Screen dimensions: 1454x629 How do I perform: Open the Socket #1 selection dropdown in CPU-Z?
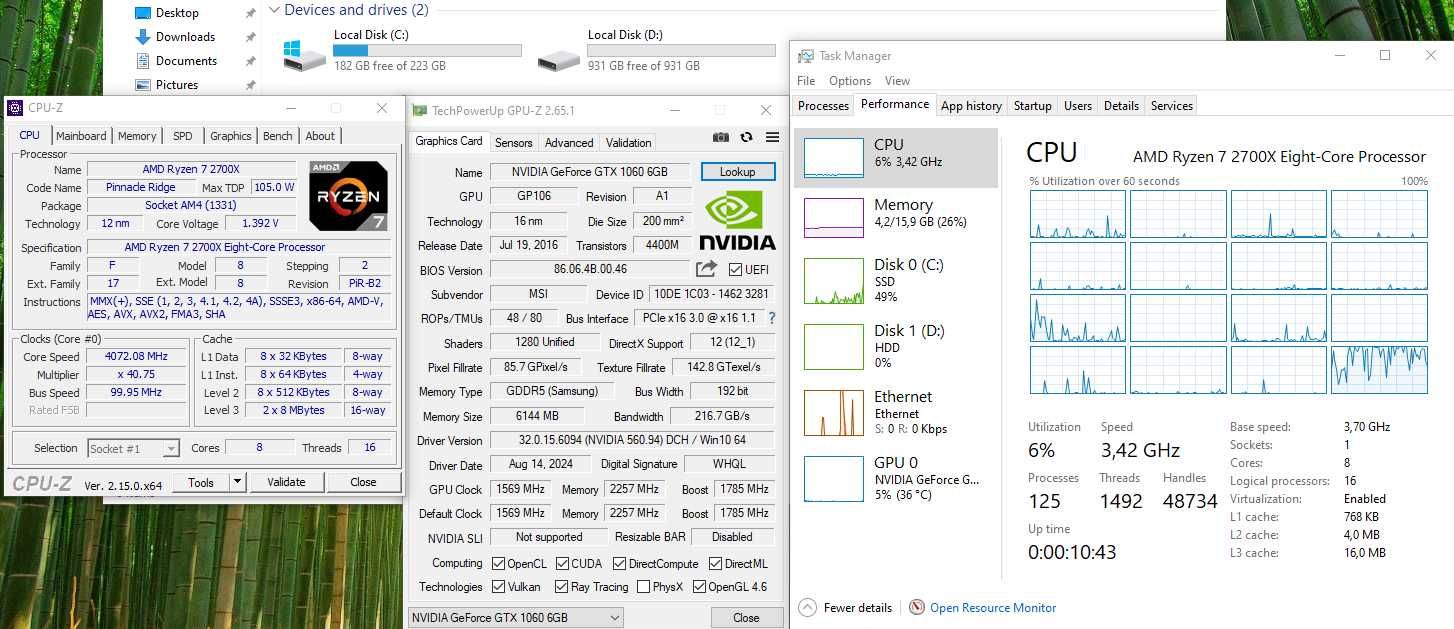pyautogui.click(x=133, y=448)
